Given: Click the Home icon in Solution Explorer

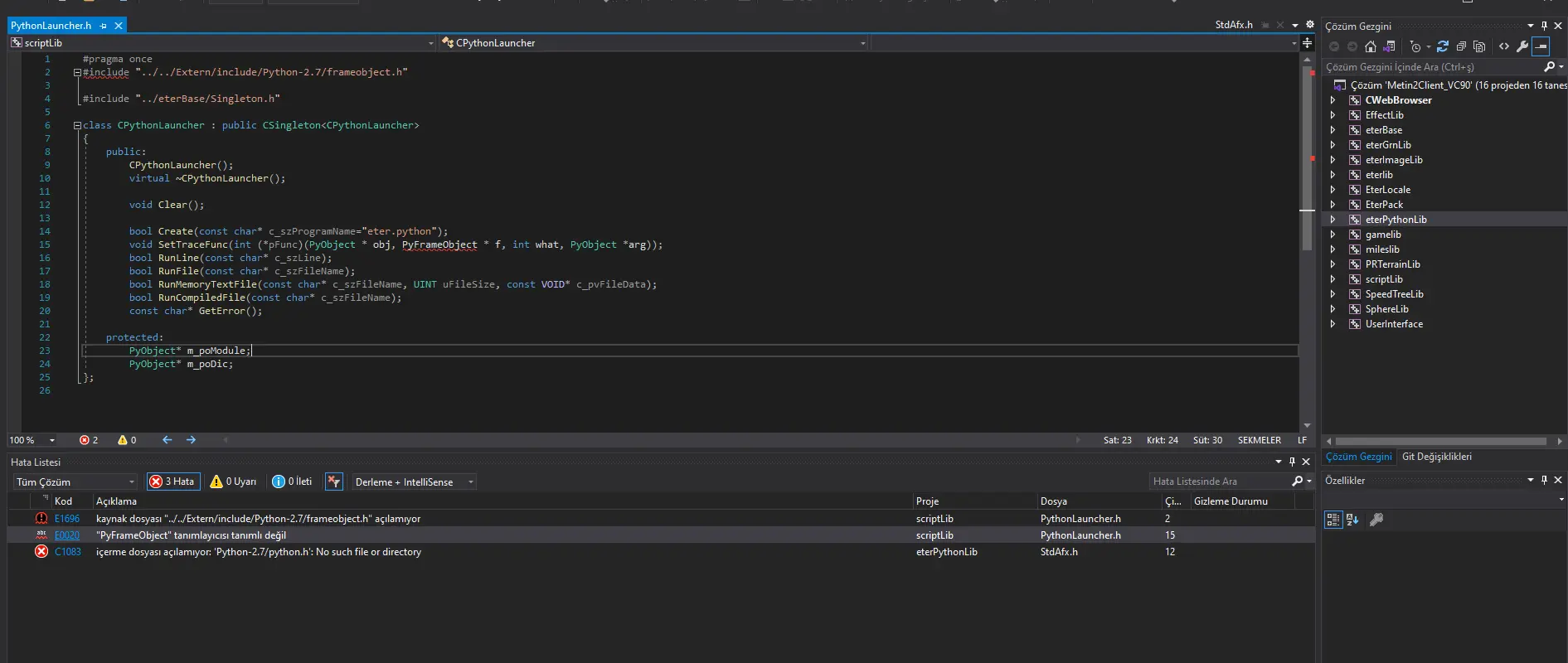Looking at the screenshot, I should pos(1371,46).
